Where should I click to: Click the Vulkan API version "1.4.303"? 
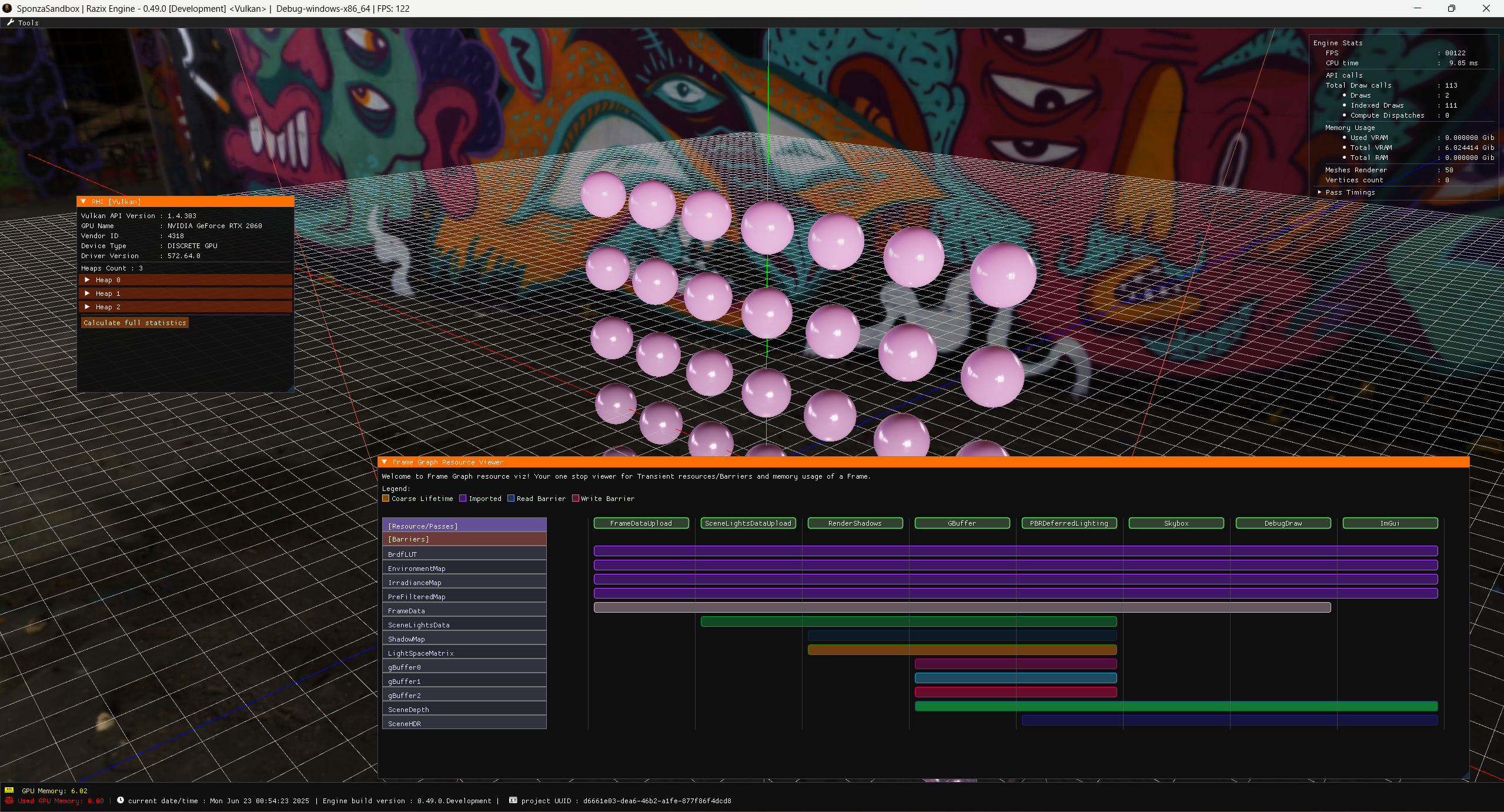coord(182,216)
